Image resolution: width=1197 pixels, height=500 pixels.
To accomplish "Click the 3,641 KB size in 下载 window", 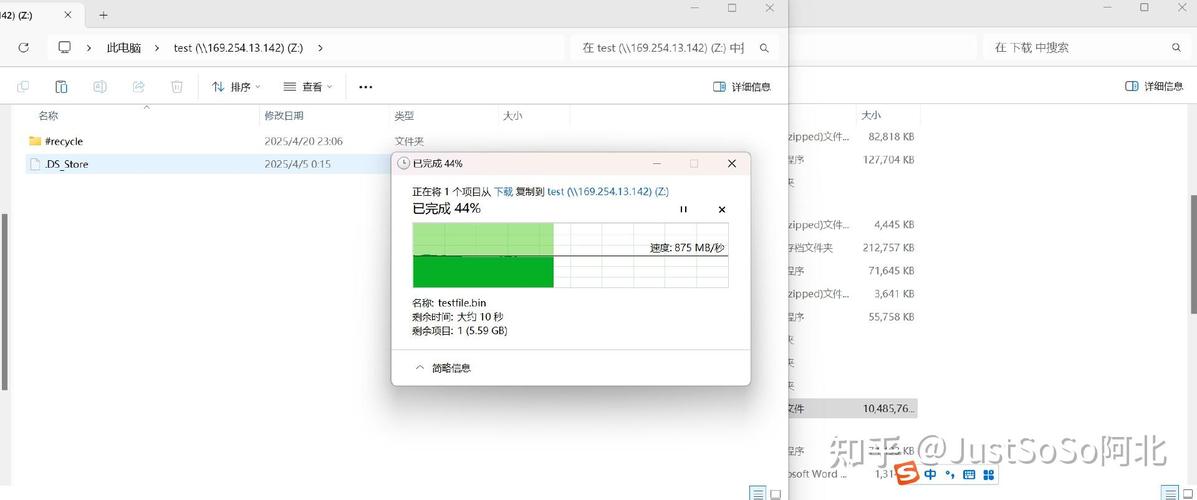I will (894, 293).
